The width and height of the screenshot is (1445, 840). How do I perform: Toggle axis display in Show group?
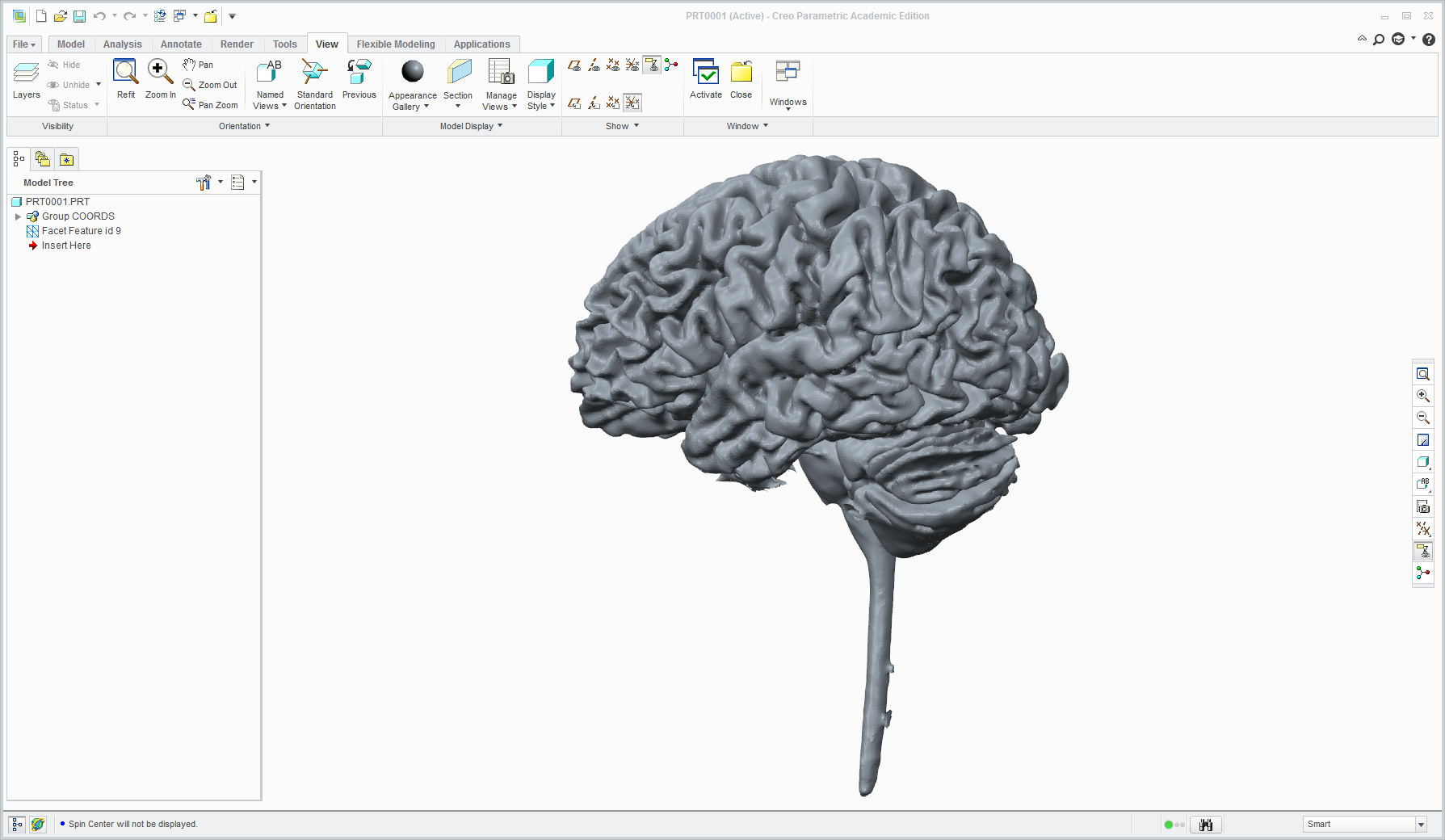click(x=594, y=65)
